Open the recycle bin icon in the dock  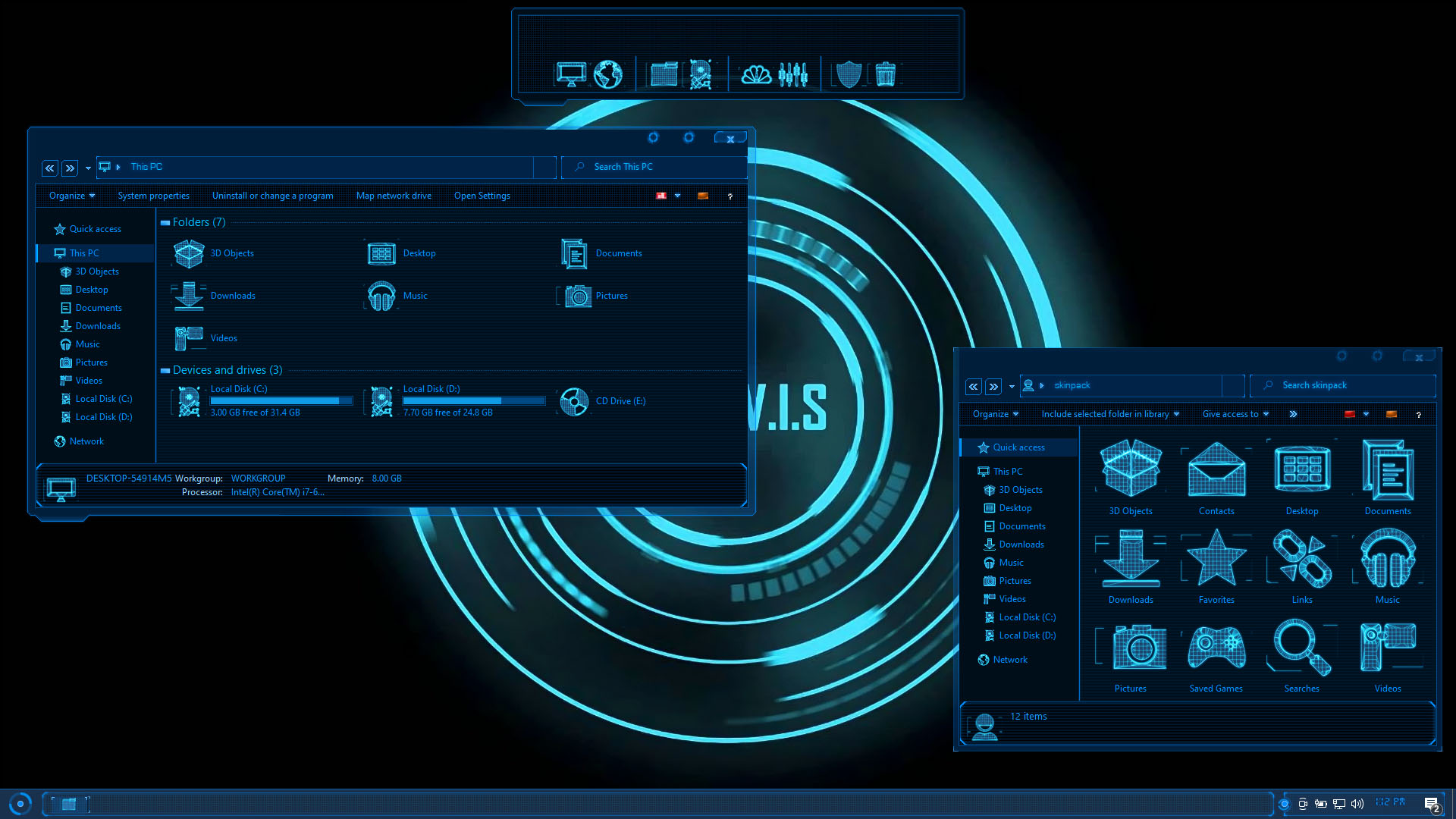[885, 74]
